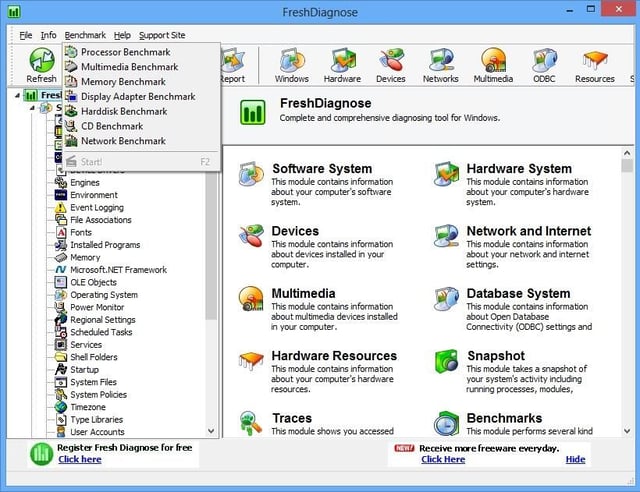
Task: Select Scheduled Tasks in the tree
Action: [x=101, y=332]
